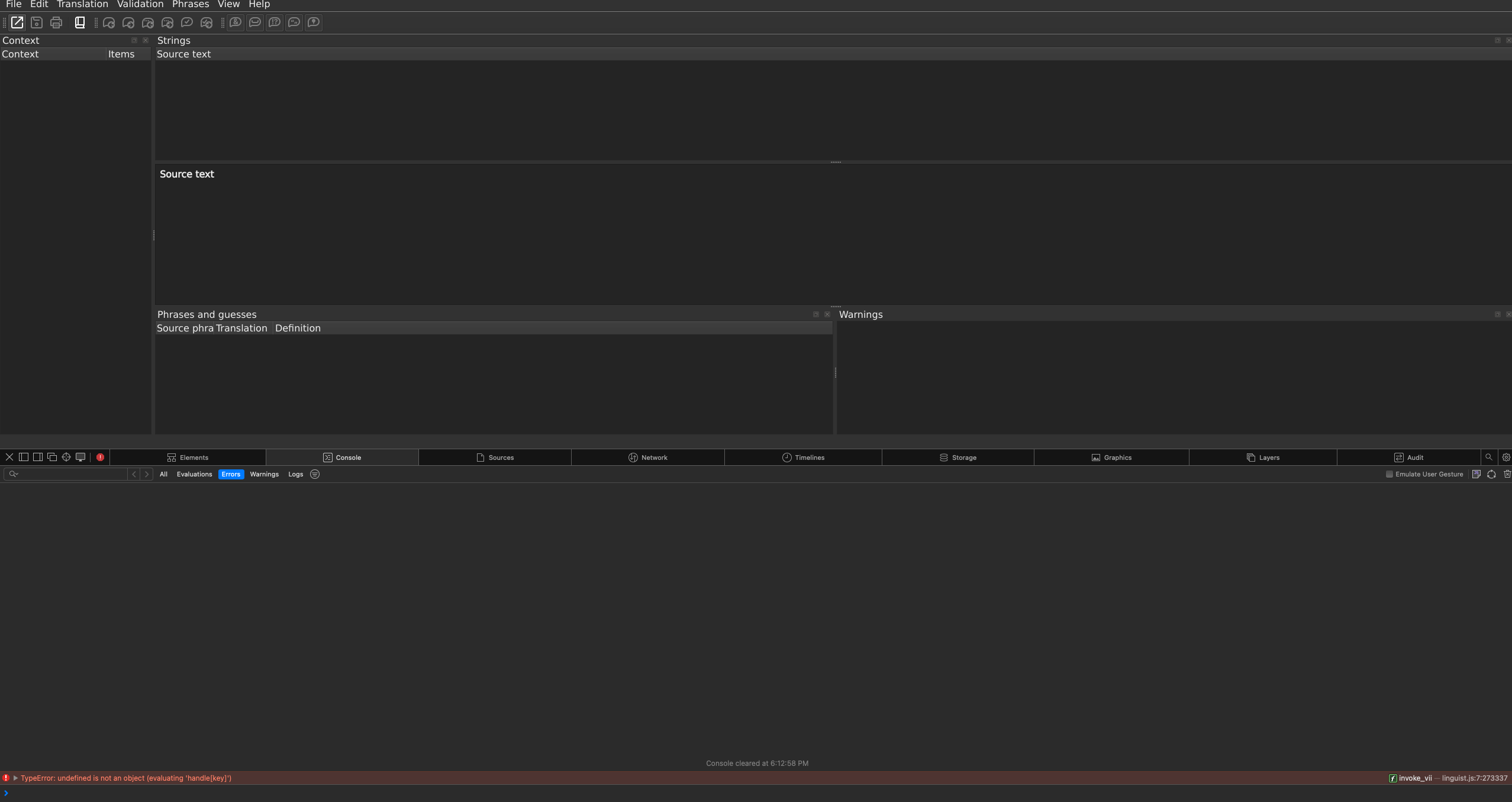Viewport: 1512px width, 802px height.
Task: Float the Warnings dock panel
Action: click(x=1498, y=314)
